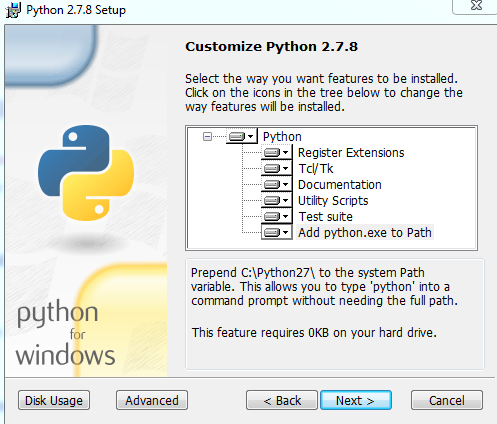Viewport: 497px width, 424px height.
Task: Open install dropdown beside Utility Scripts
Action: [x=276, y=200]
